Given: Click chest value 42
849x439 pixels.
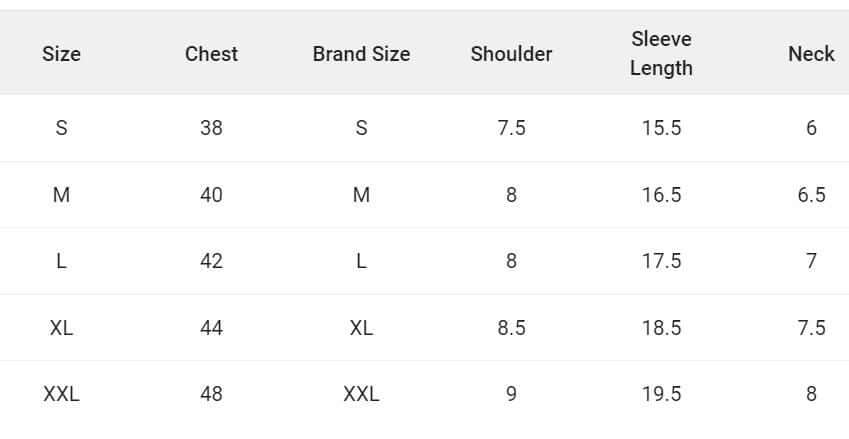Looking at the screenshot, I should pyautogui.click(x=211, y=261).
